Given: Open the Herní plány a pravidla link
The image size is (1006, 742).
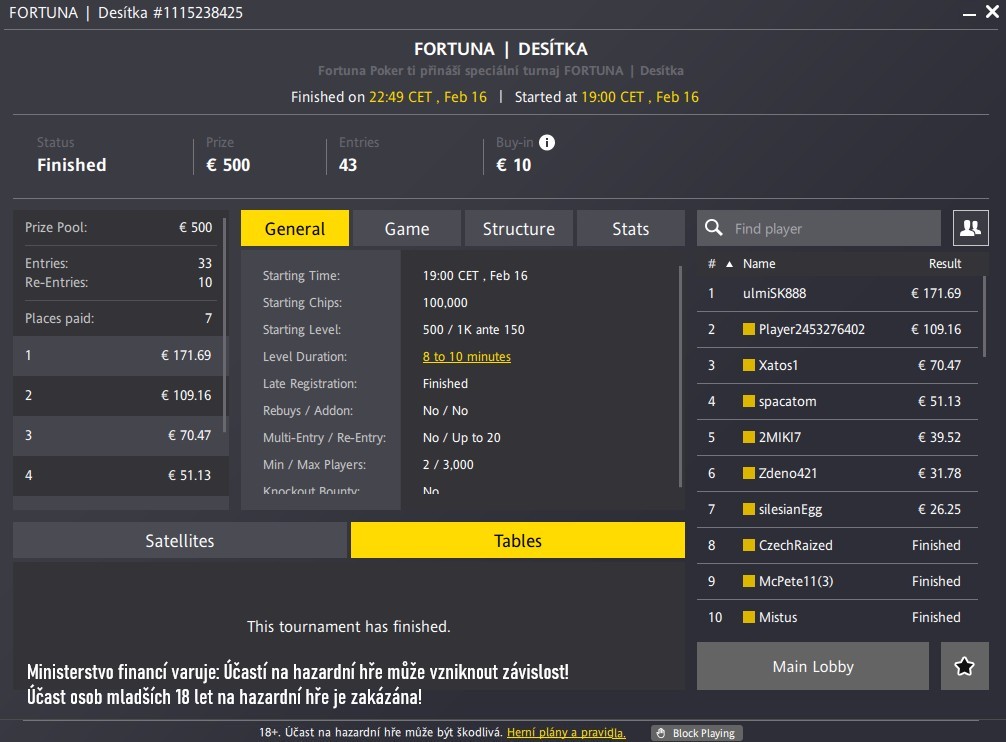Looking at the screenshot, I should click(565, 732).
